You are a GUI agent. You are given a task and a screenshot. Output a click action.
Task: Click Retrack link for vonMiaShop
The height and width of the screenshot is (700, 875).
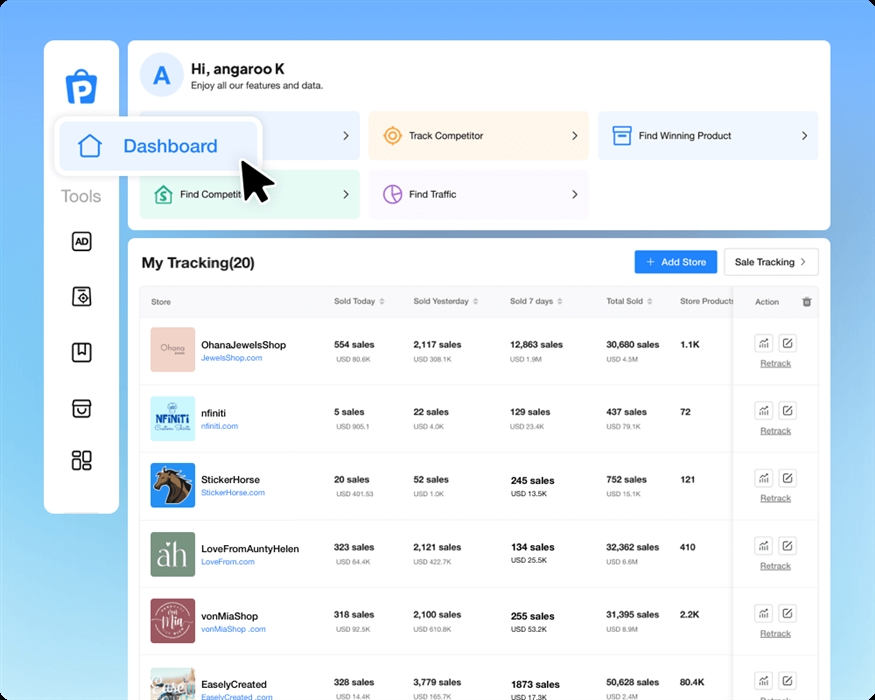point(775,634)
